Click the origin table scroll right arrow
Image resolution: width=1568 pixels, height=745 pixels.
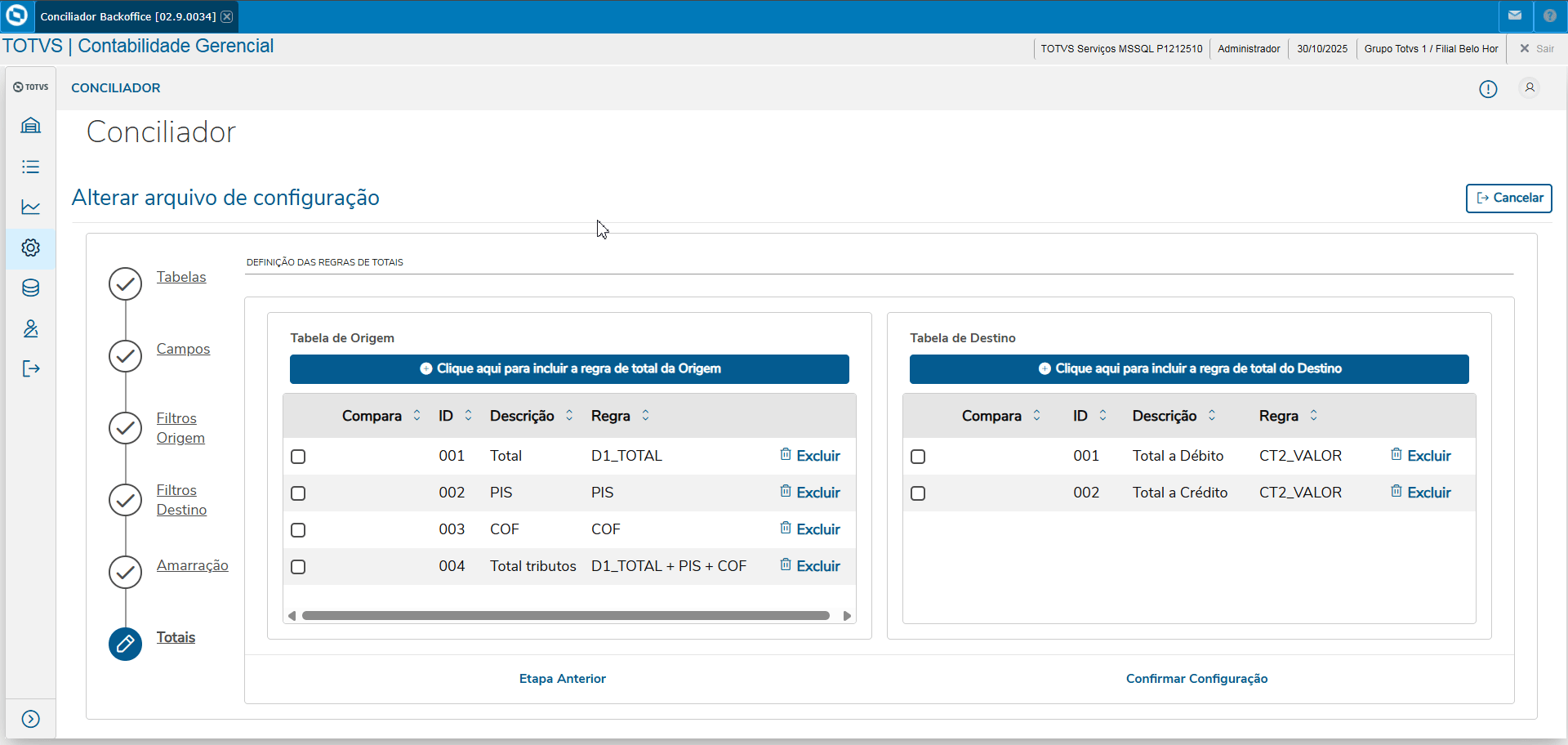(847, 616)
